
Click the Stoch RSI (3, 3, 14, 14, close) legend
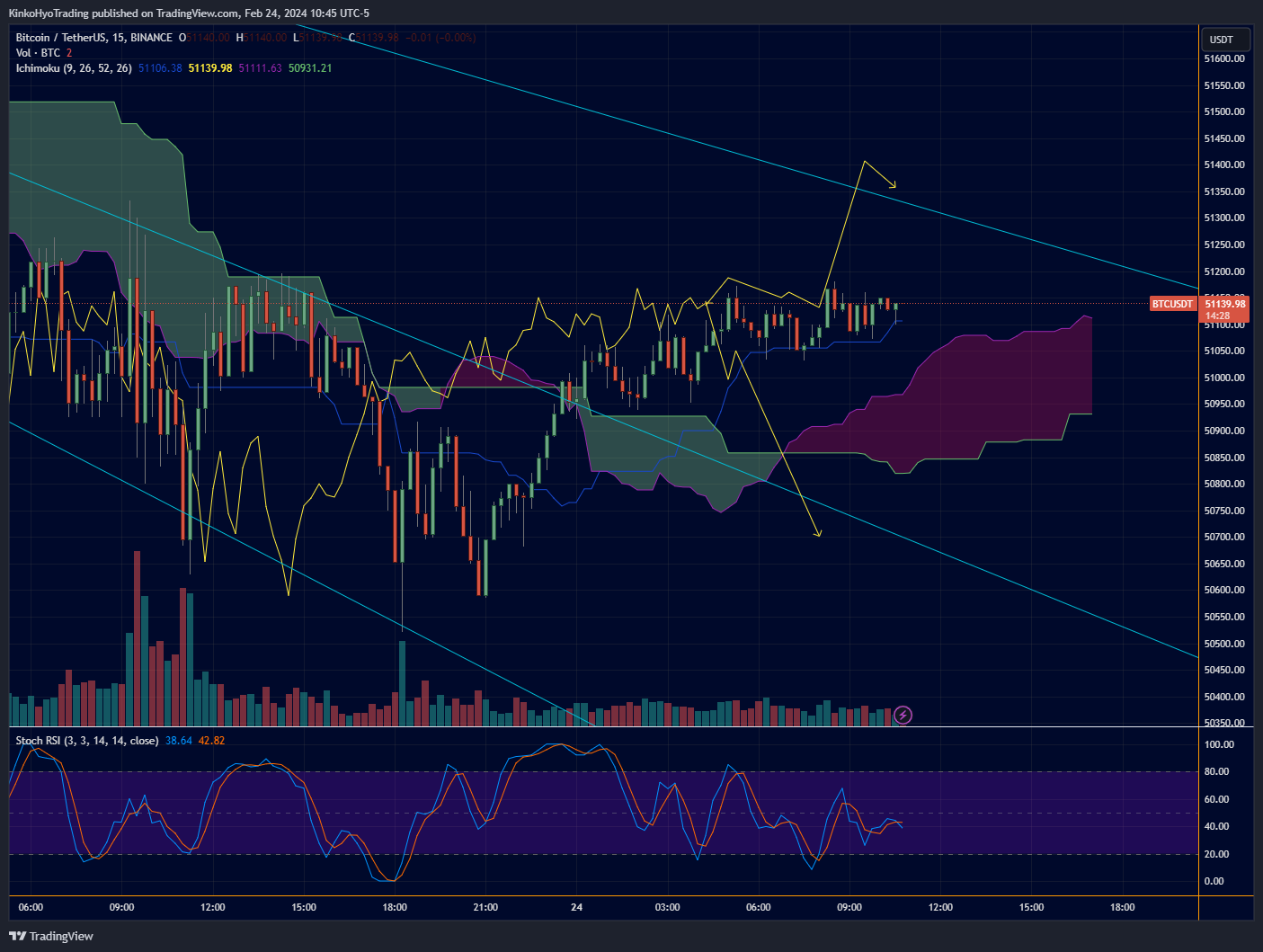click(87, 741)
